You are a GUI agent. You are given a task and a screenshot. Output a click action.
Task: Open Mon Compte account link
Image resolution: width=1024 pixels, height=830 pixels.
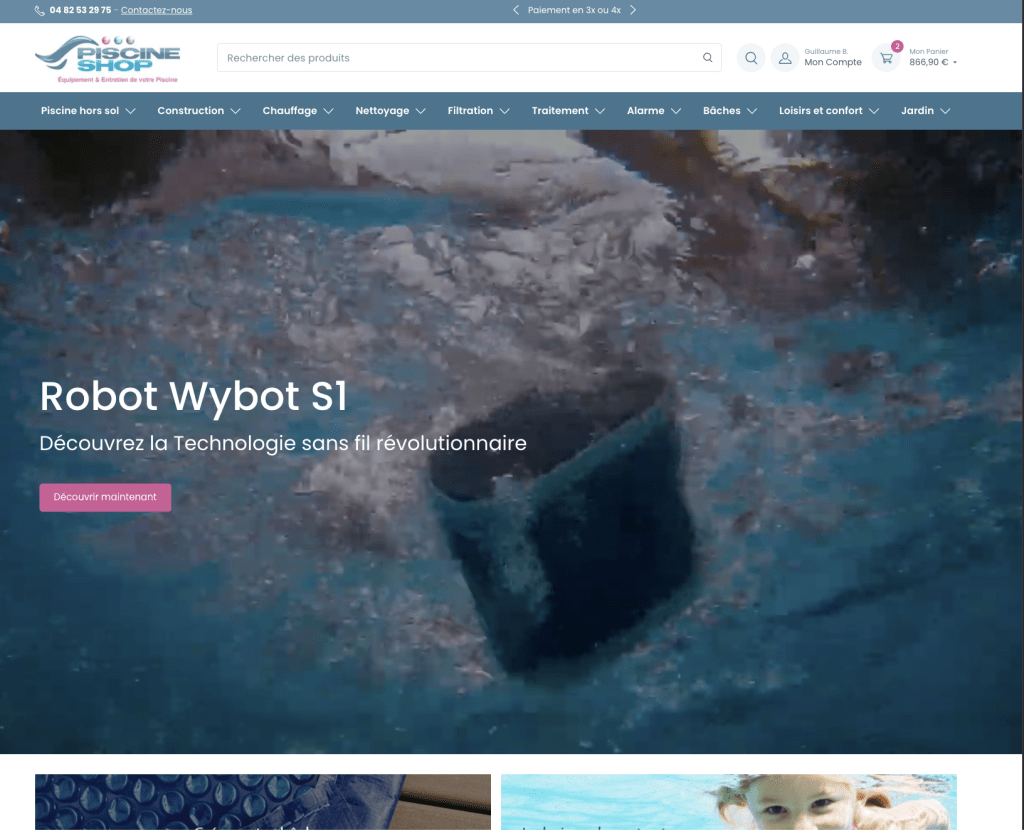(833, 62)
